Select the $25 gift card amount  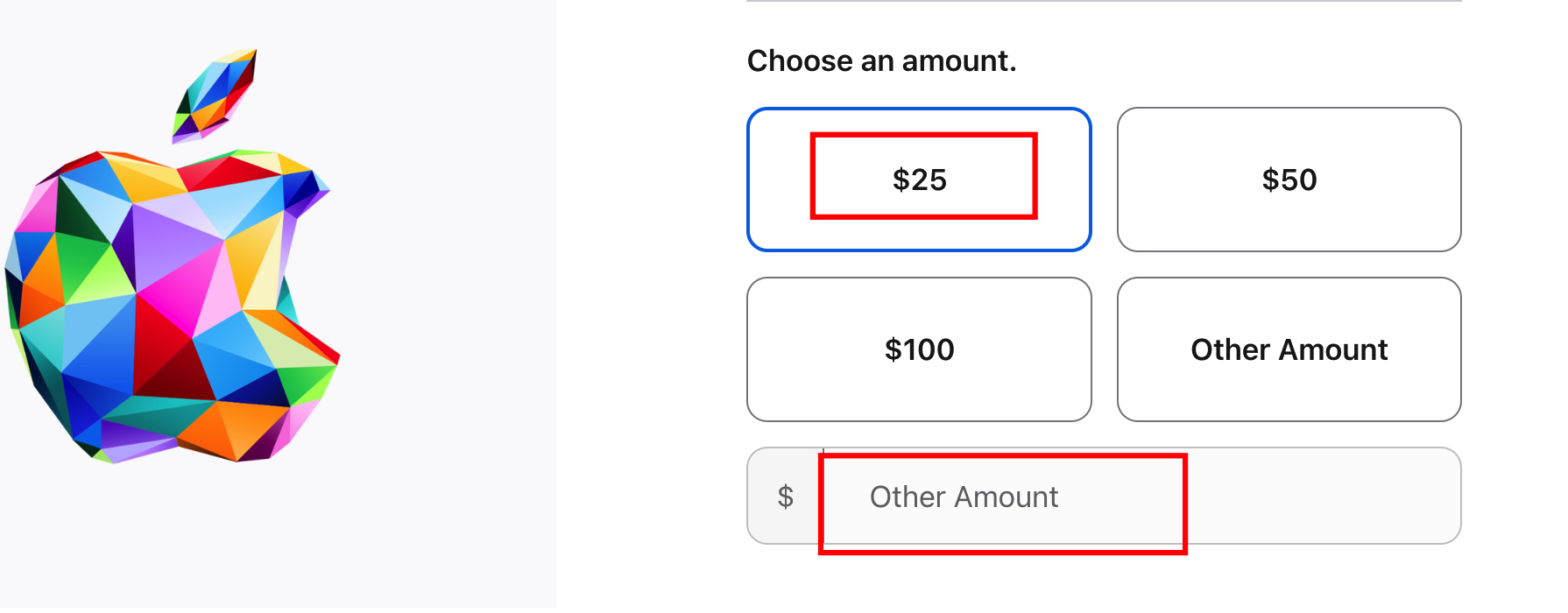point(919,180)
